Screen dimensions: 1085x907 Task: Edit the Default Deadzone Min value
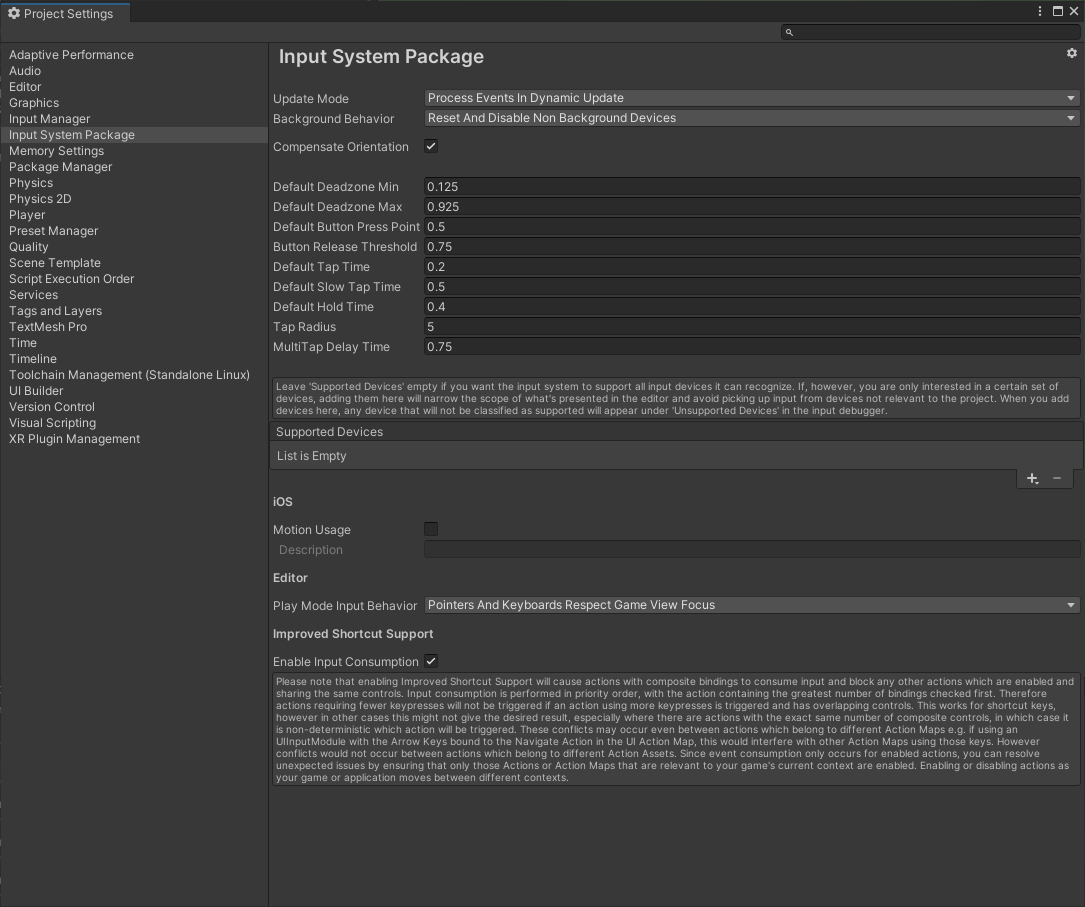(x=750, y=186)
